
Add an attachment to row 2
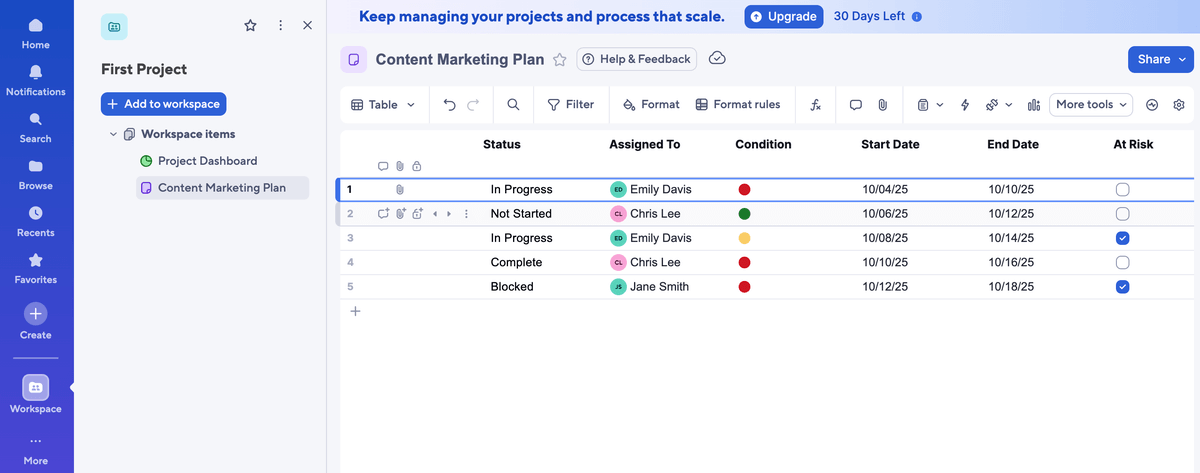pos(400,214)
